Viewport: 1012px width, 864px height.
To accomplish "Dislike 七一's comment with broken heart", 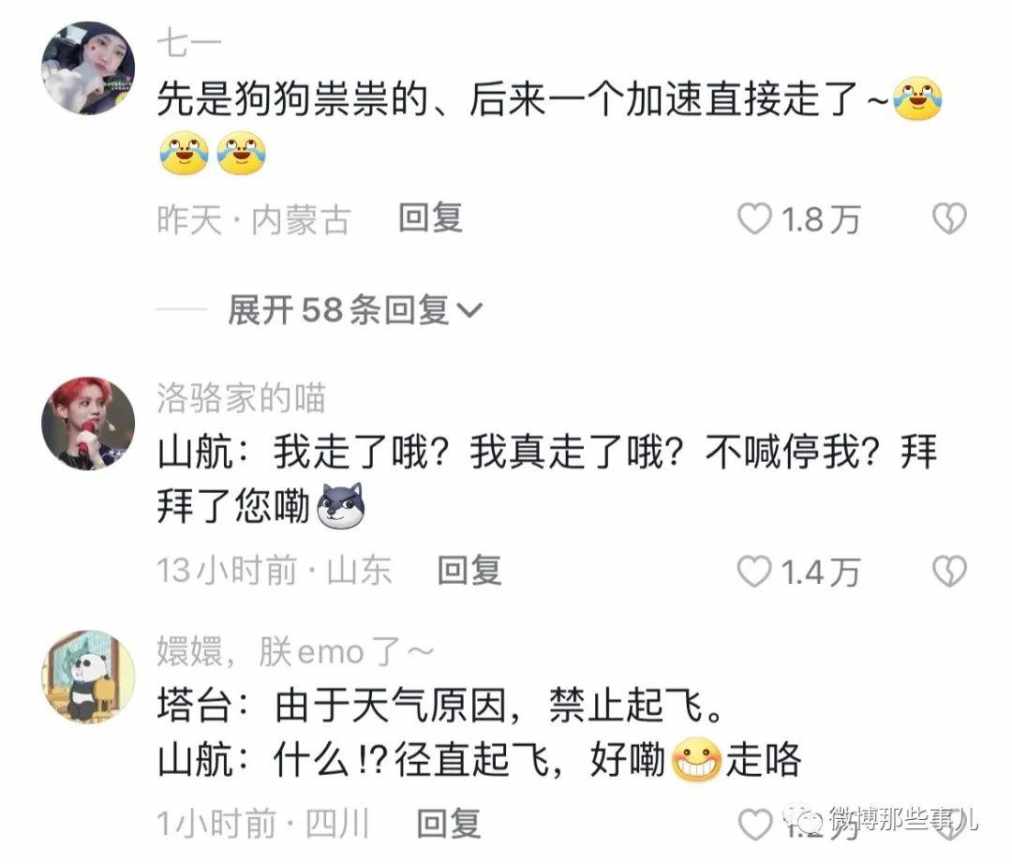I will click(949, 219).
